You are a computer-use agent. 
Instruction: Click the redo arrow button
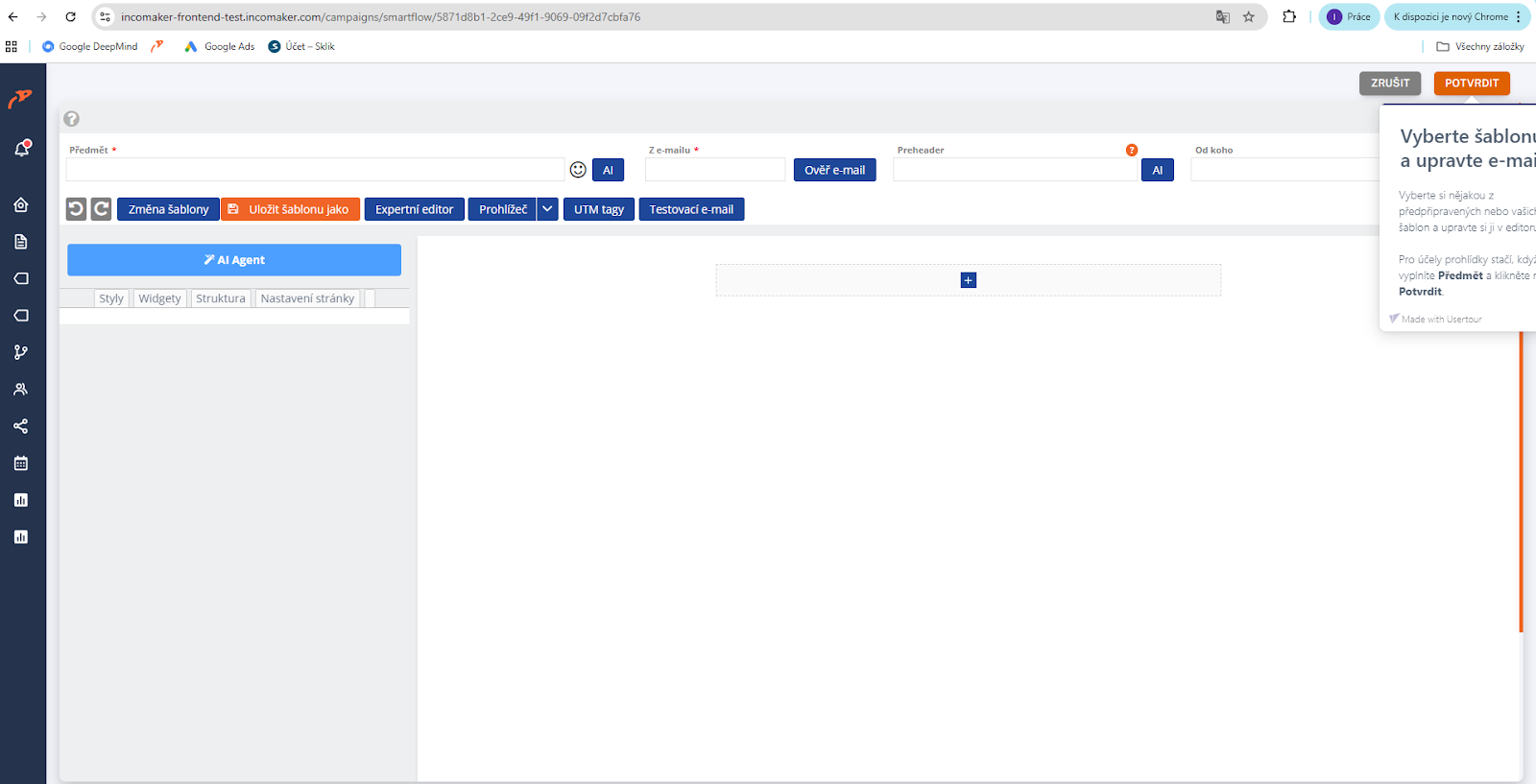[101, 209]
